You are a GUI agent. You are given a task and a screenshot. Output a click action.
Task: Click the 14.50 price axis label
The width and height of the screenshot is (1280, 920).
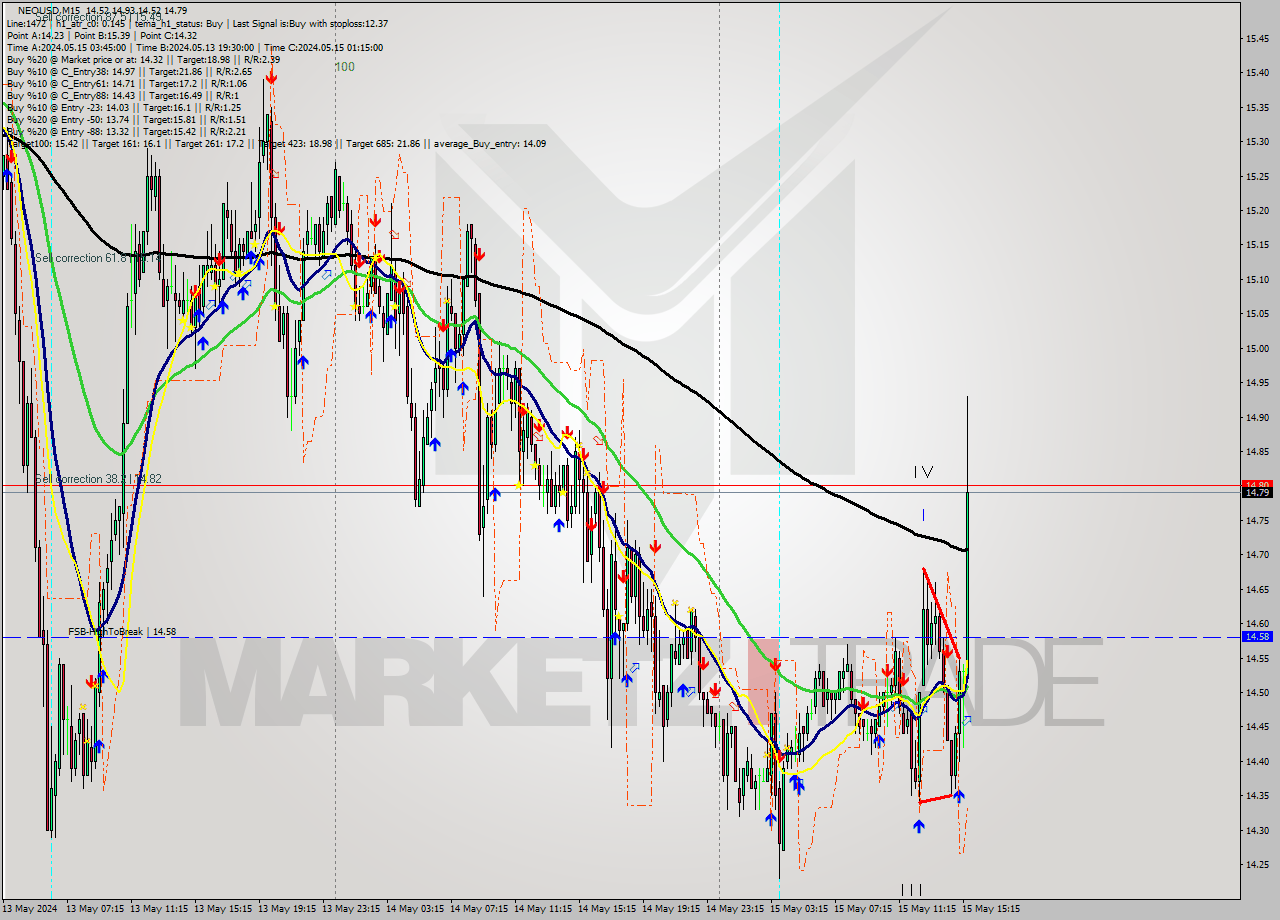click(1257, 692)
